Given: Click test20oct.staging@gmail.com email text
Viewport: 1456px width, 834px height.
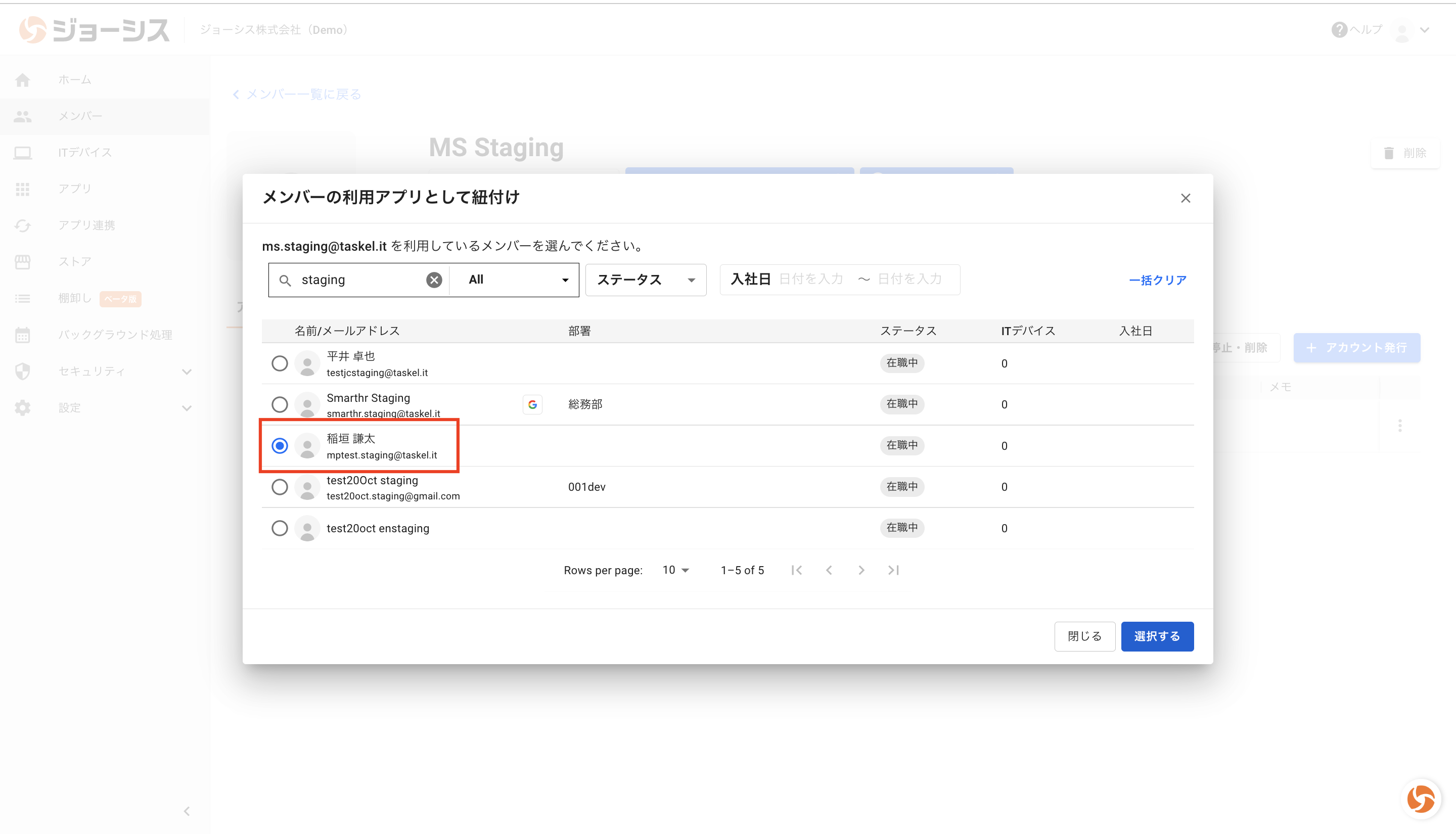Looking at the screenshot, I should pyautogui.click(x=393, y=496).
